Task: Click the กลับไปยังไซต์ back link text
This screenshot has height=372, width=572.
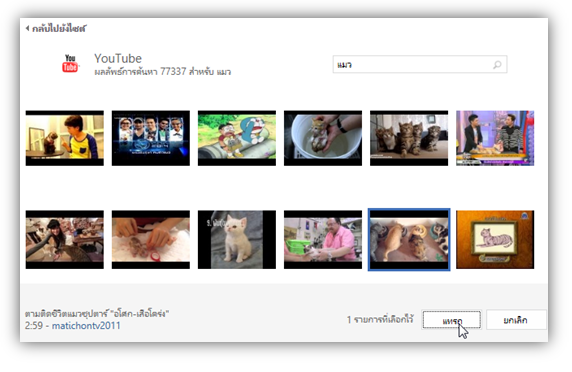Action: (x=59, y=28)
